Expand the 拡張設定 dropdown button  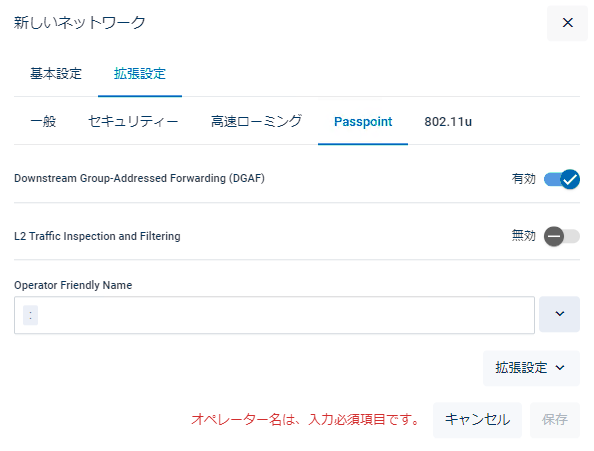click(531, 368)
